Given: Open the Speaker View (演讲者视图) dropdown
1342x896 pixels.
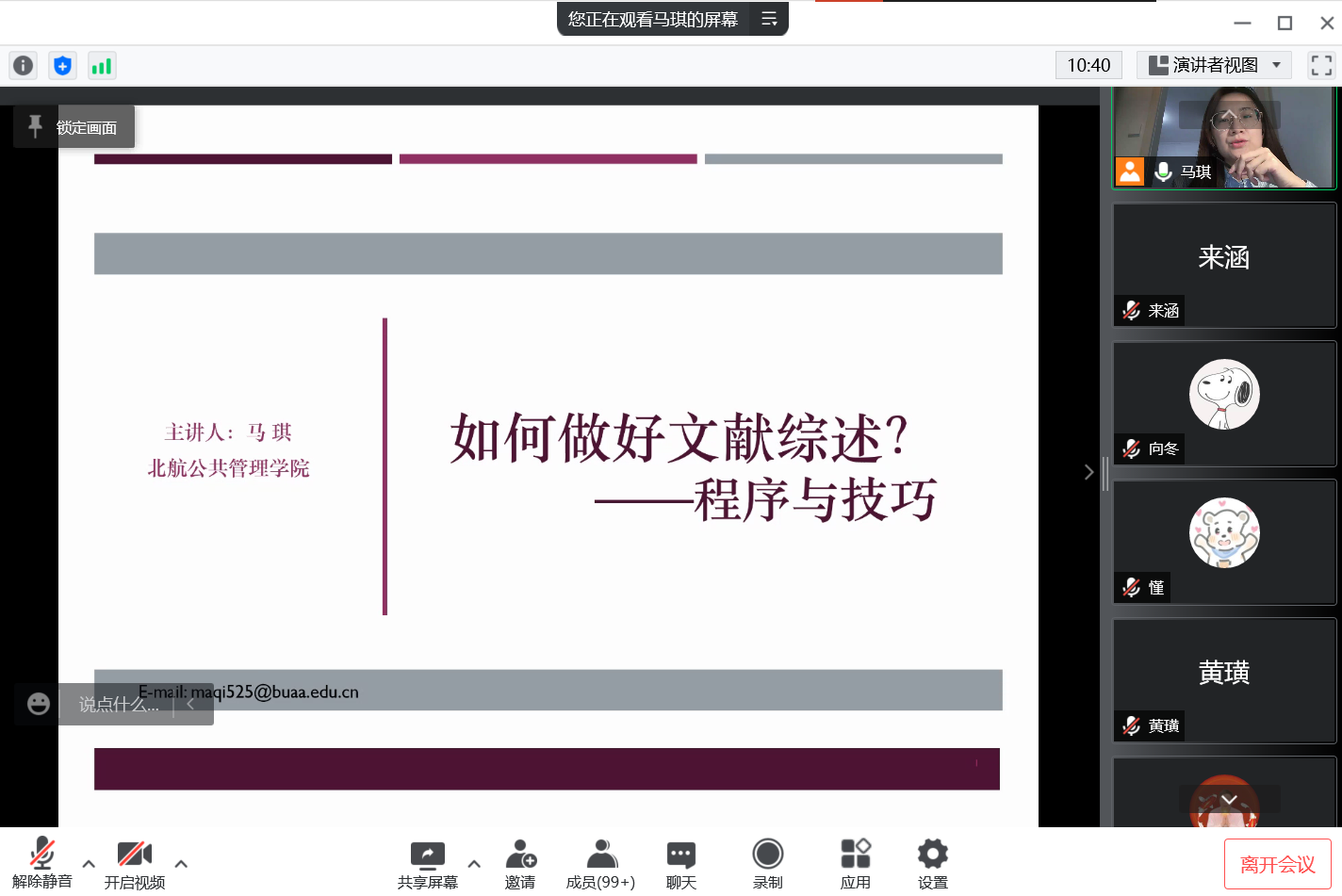Looking at the screenshot, I should click(1214, 65).
